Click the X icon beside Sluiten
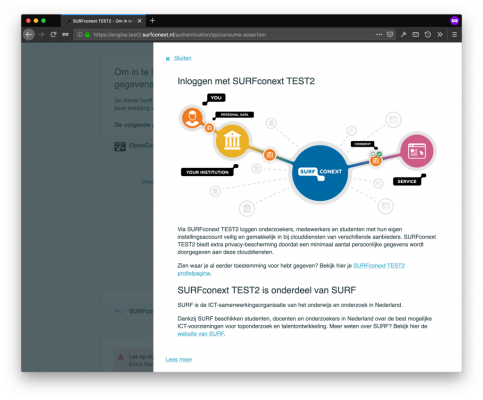The width and height of the screenshot is (483, 400). coord(168,59)
